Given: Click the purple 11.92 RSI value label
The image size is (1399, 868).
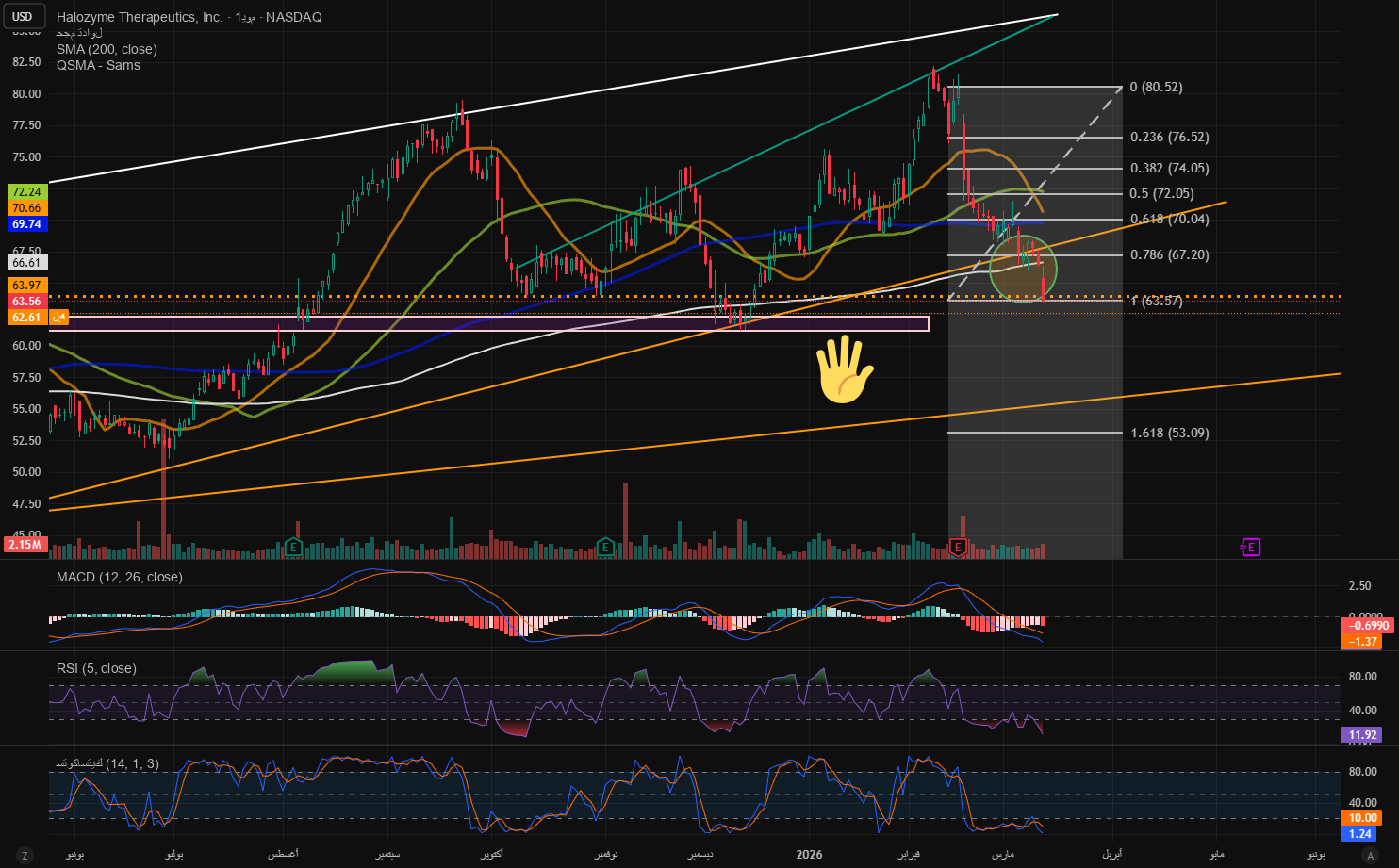Looking at the screenshot, I should [1362, 735].
